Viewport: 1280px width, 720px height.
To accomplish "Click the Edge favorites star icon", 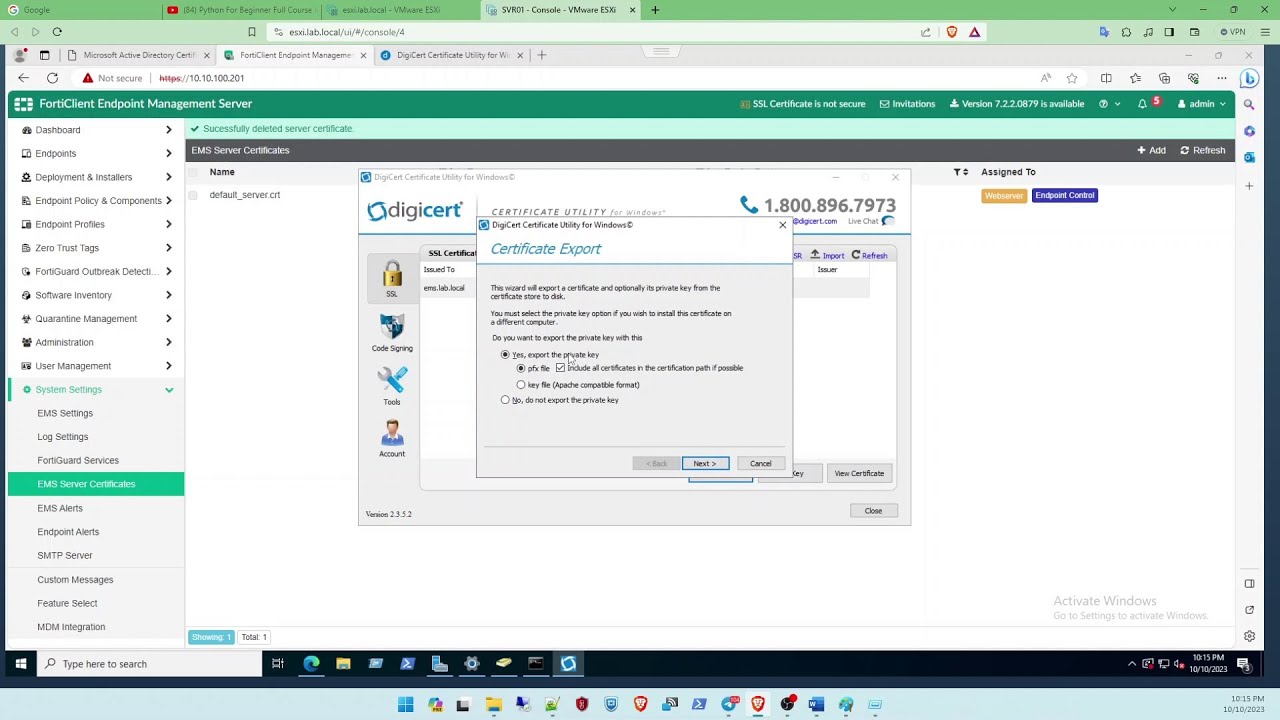I will (x=1072, y=78).
